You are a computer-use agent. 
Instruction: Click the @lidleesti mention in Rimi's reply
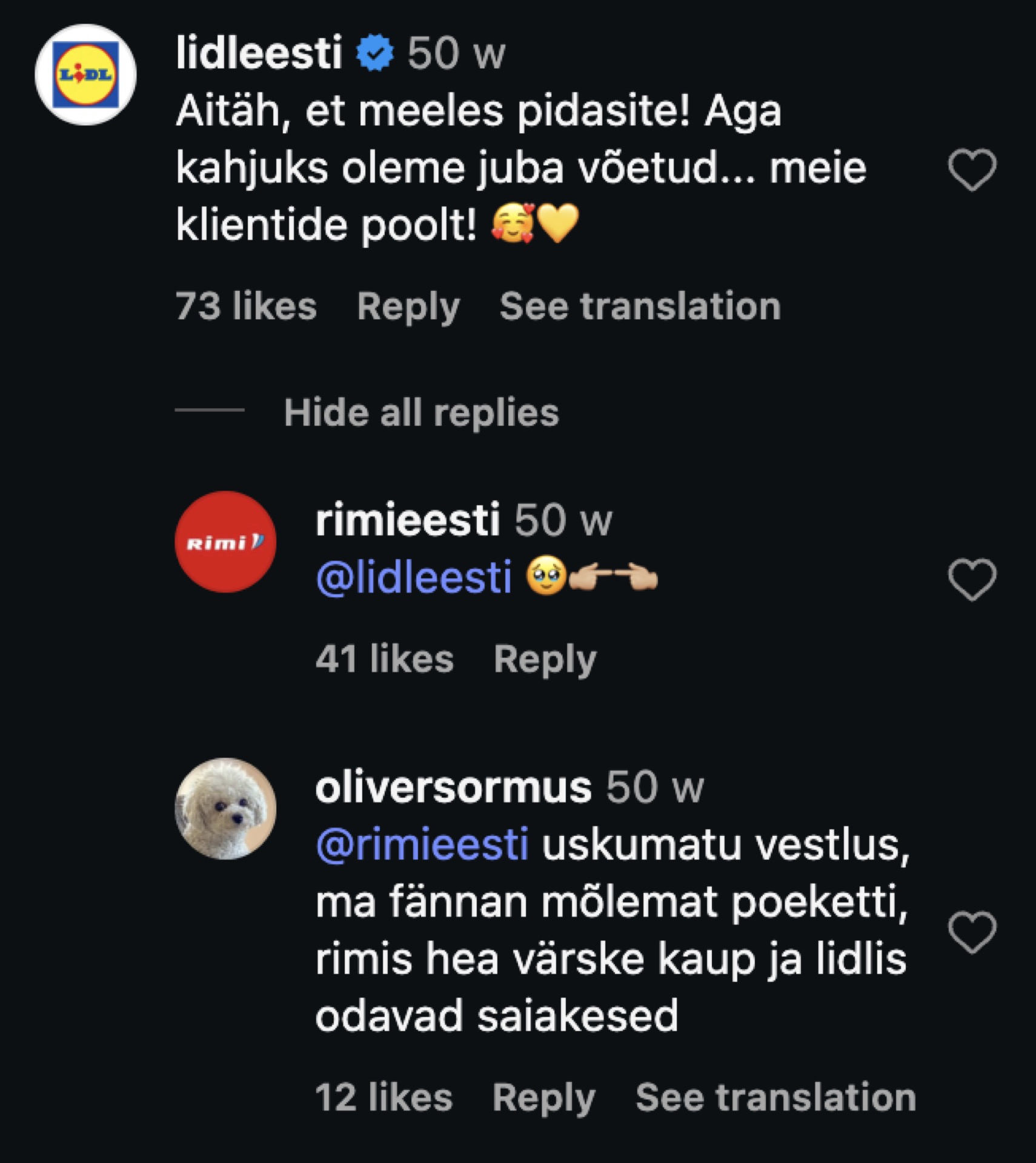[x=414, y=577]
